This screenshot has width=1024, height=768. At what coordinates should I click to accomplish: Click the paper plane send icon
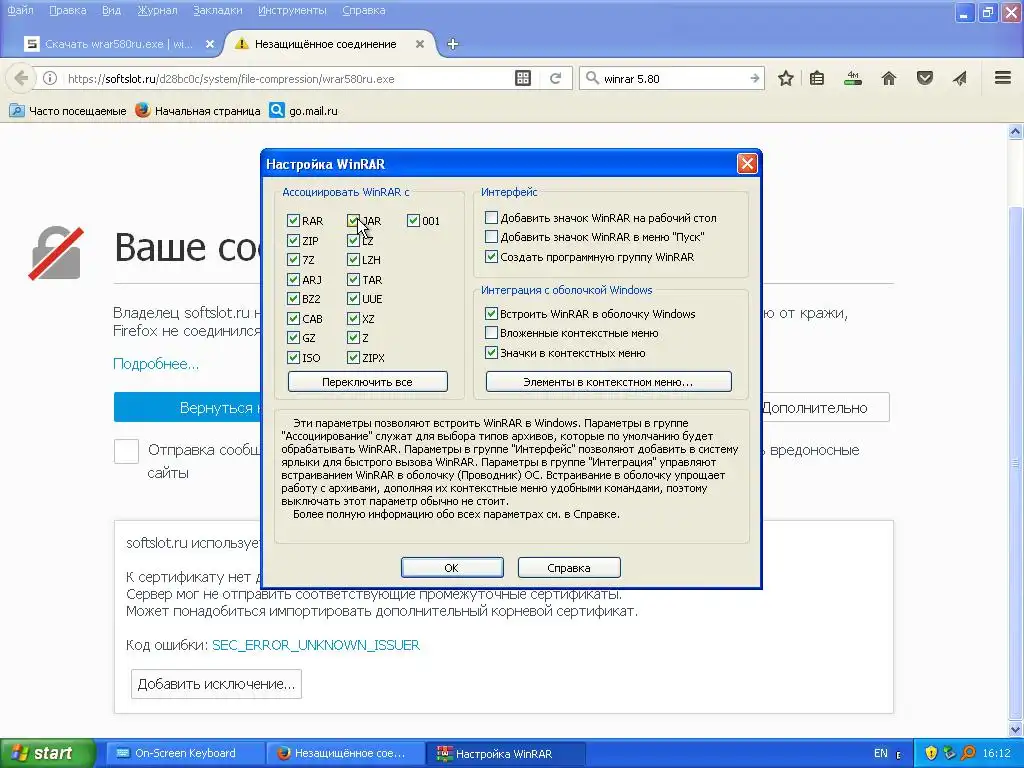(960, 78)
